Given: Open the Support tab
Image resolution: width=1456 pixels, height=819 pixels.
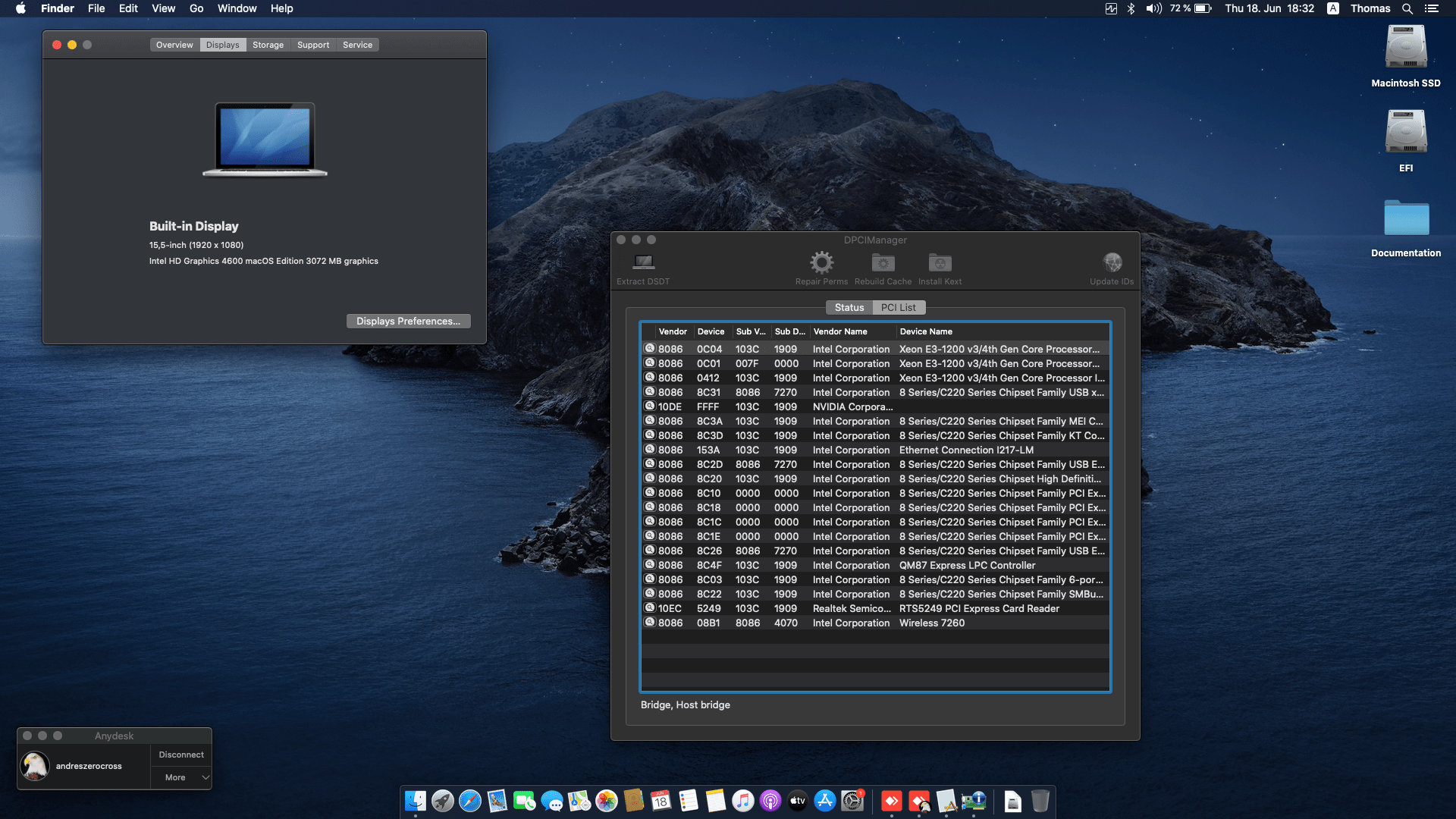Looking at the screenshot, I should 313,45.
